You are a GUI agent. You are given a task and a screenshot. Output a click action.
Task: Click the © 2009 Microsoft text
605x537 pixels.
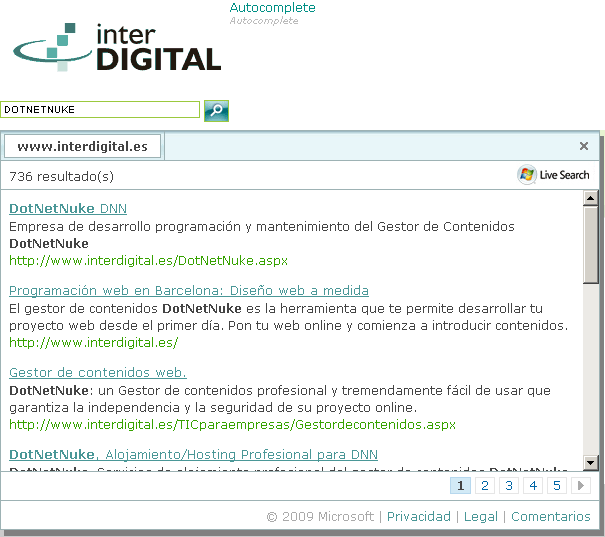(320, 516)
